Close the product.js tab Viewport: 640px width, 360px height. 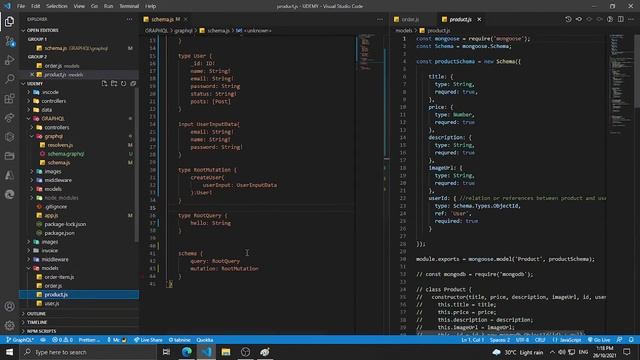pyautogui.click(x=479, y=19)
